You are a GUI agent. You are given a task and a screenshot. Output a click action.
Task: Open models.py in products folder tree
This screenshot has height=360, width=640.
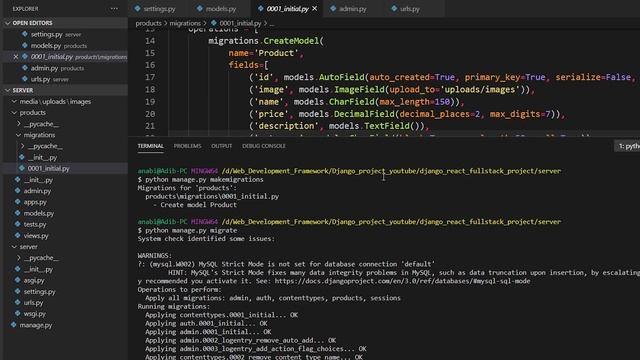(38, 213)
